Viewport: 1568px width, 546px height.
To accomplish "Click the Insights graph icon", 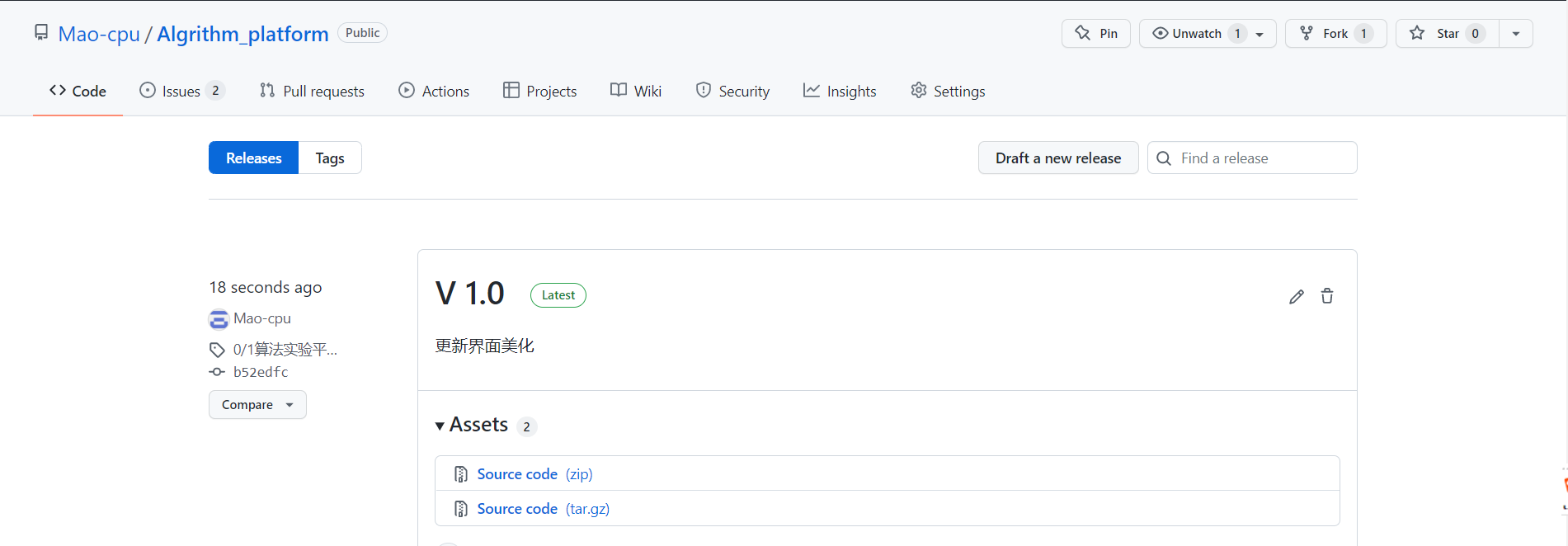I will pyautogui.click(x=812, y=90).
